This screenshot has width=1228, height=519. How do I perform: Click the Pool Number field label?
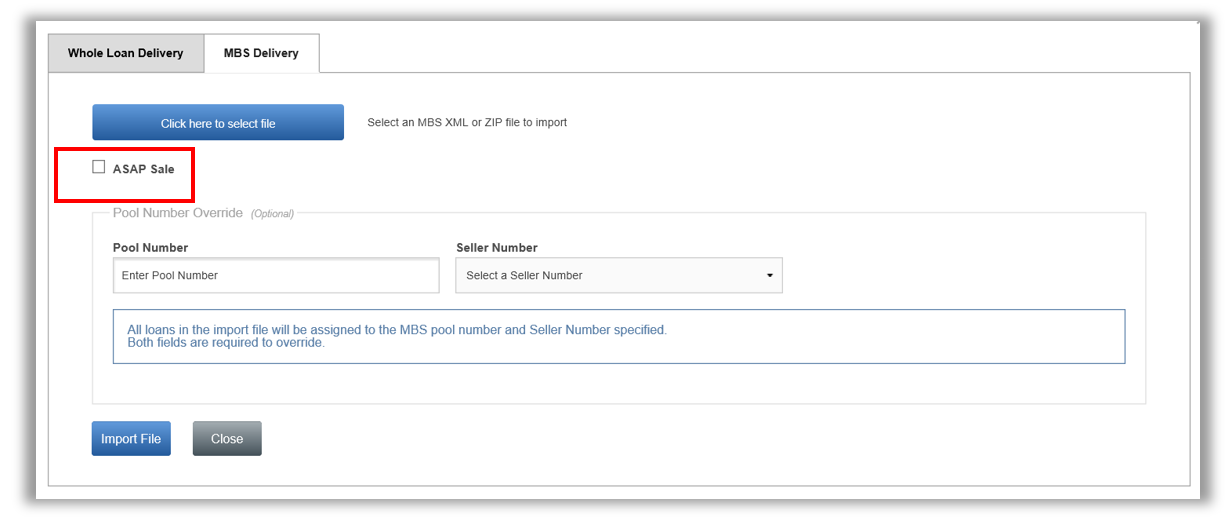[x=151, y=247]
